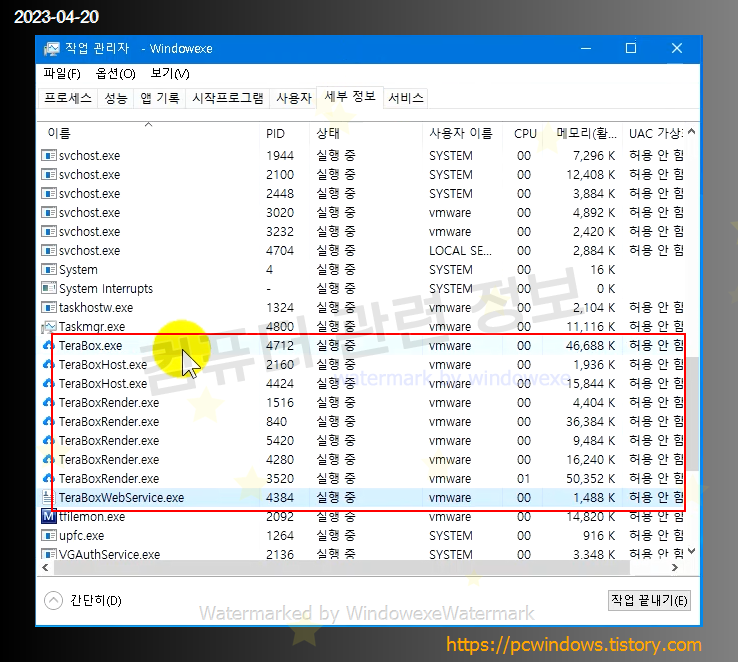Switch to the 사용자 tab
The height and width of the screenshot is (662, 738).
click(294, 98)
